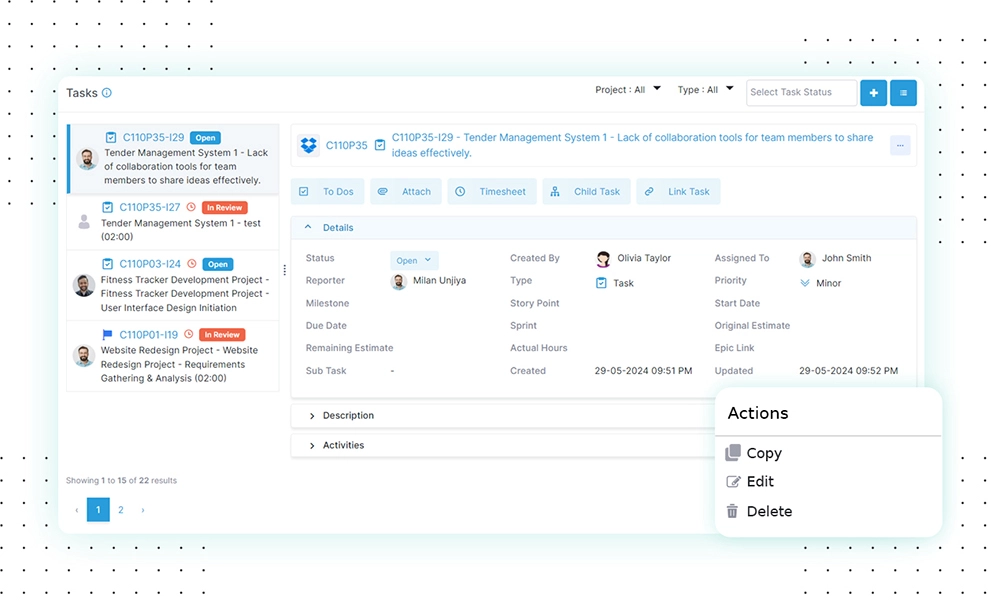Viewport: 1000px width, 614px height.
Task: Click the ellipsis icon on the task header
Action: pos(899,145)
